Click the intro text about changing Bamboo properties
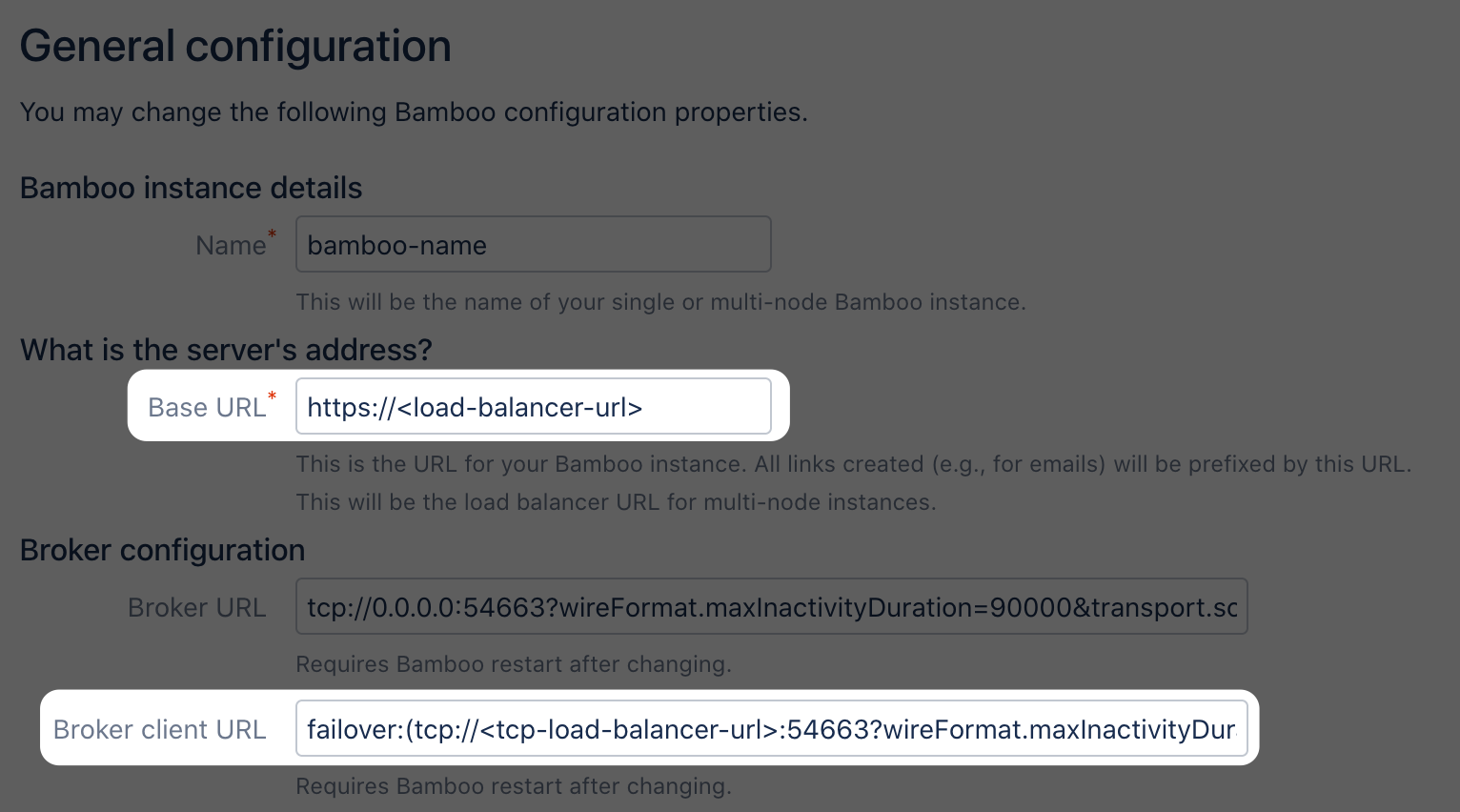The image size is (1460, 812). coord(414,112)
